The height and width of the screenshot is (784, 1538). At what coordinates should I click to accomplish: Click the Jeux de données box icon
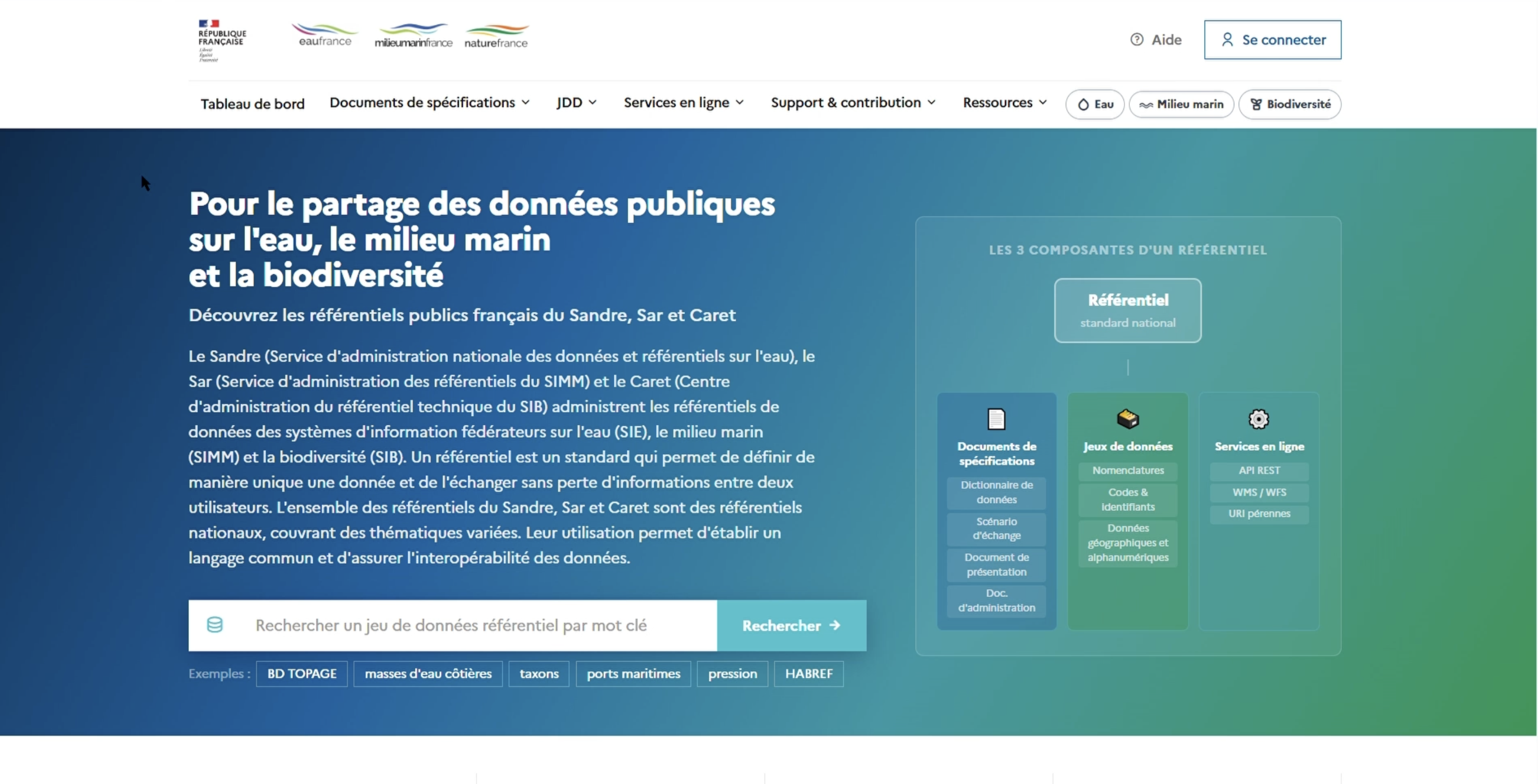pyautogui.click(x=1128, y=419)
